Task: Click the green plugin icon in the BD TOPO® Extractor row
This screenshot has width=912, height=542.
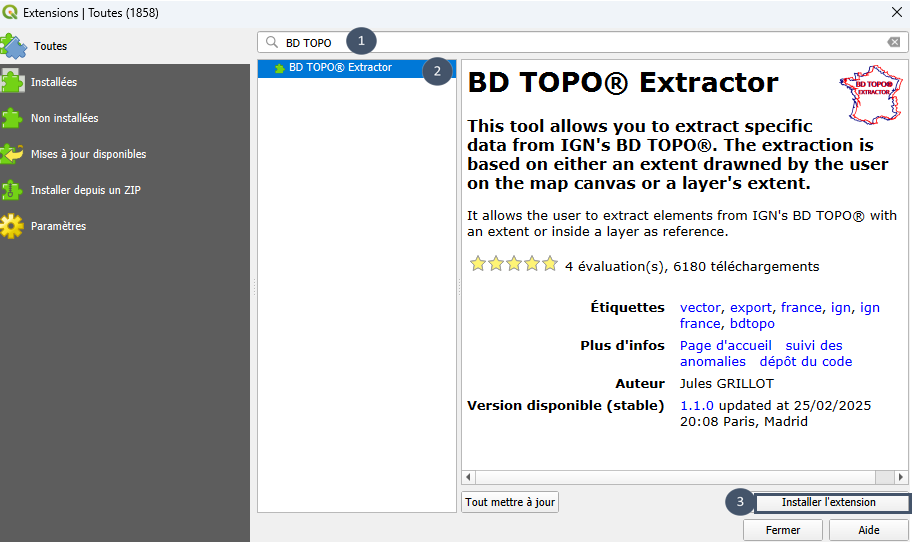Action: pyautogui.click(x=280, y=68)
